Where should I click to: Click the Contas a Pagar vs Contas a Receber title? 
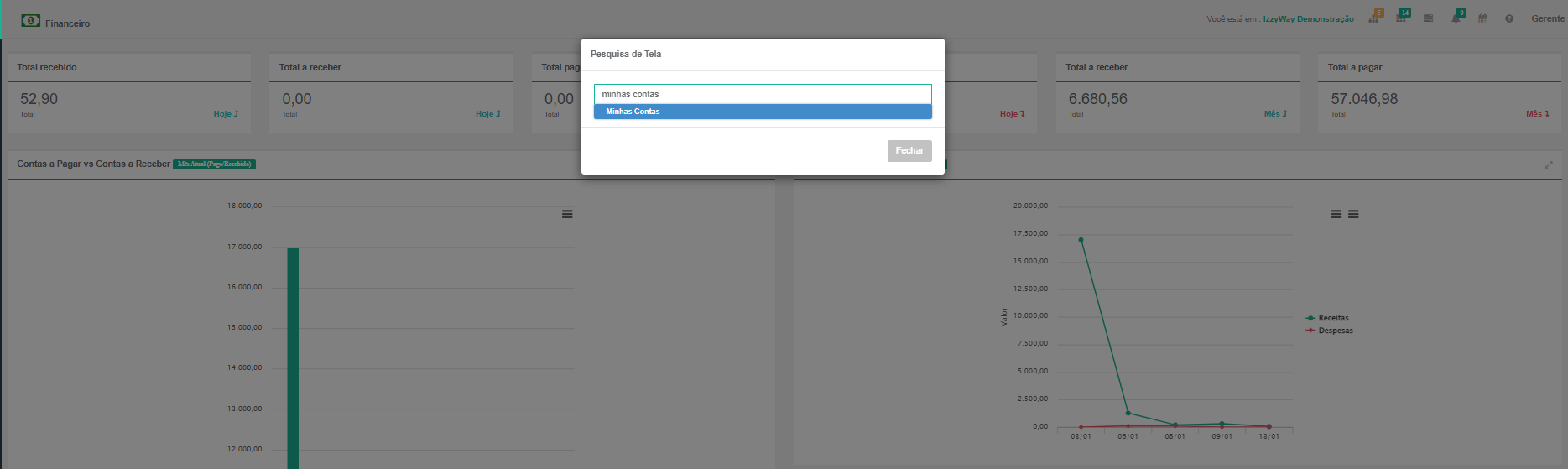pos(93,164)
